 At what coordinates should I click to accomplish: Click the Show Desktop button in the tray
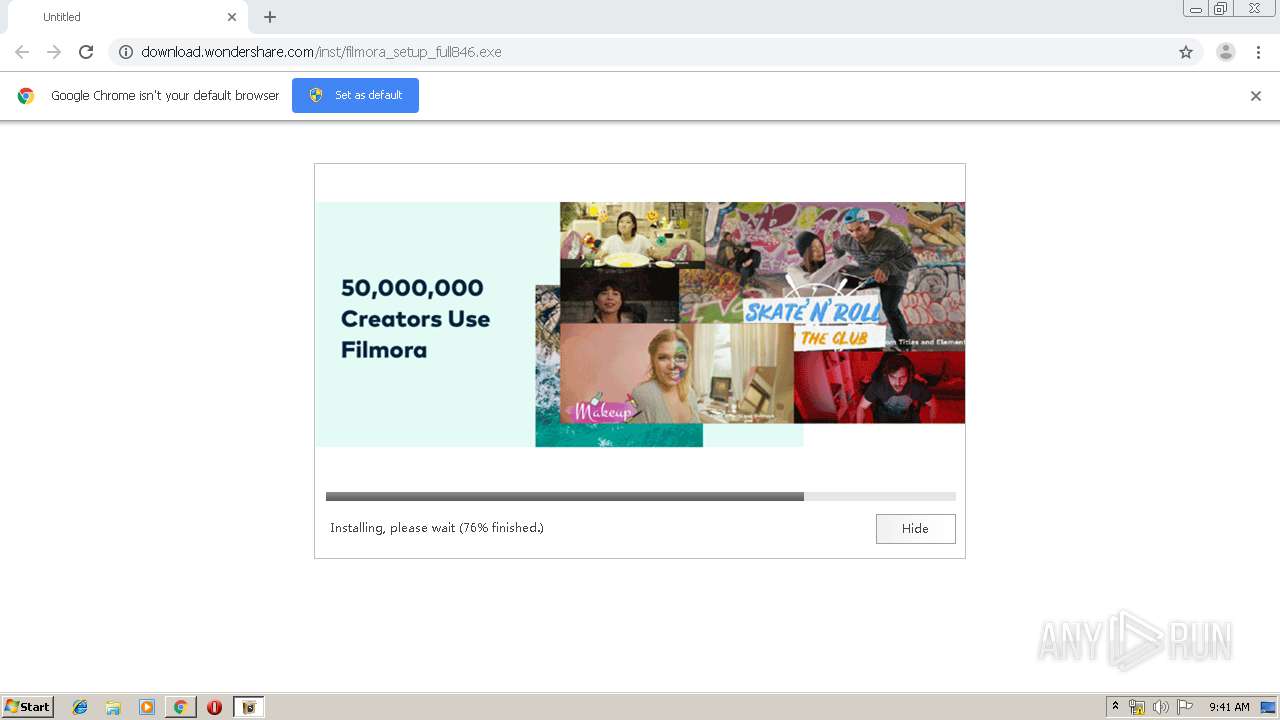[x=1269, y=707]
